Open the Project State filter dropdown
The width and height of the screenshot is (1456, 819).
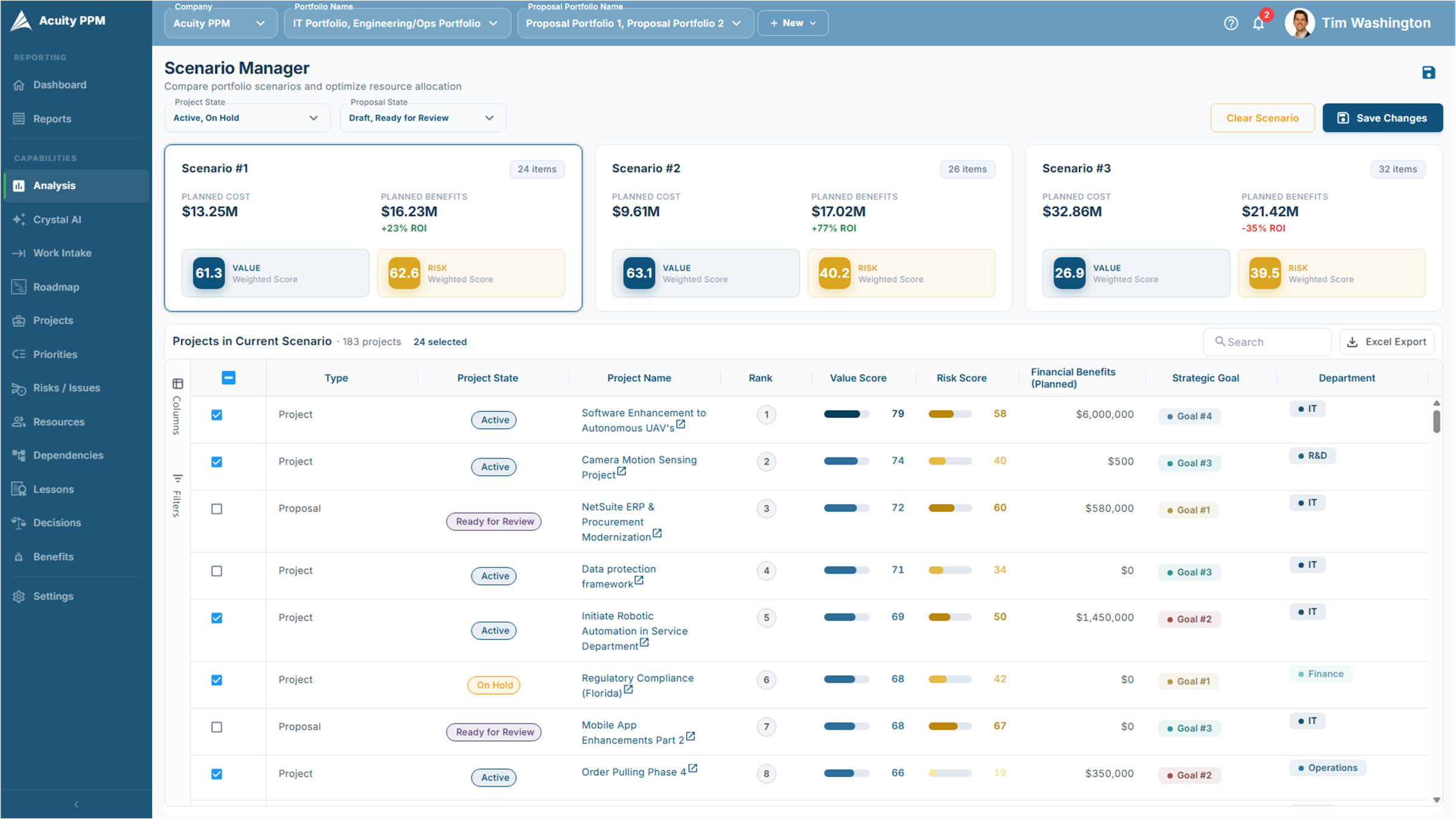(x=247, y=118)
